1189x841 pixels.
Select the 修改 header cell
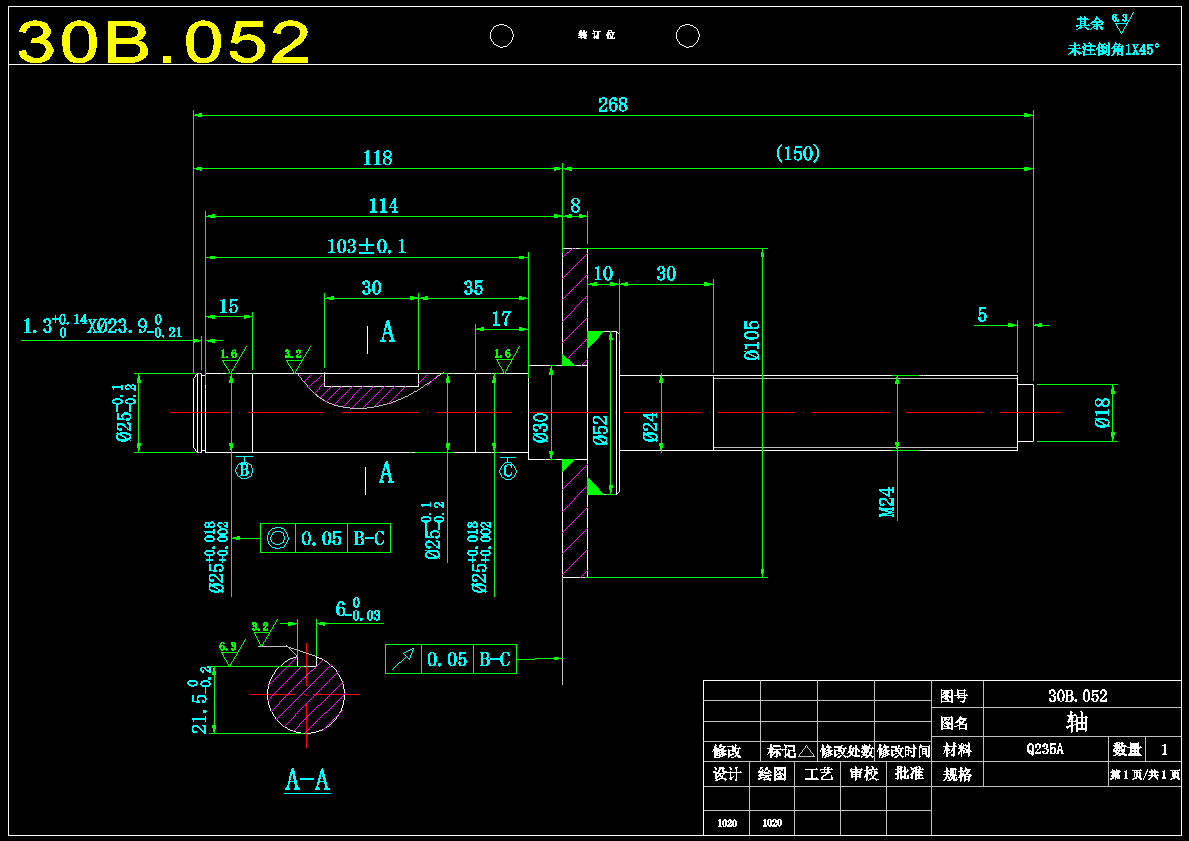pos(732,751)
